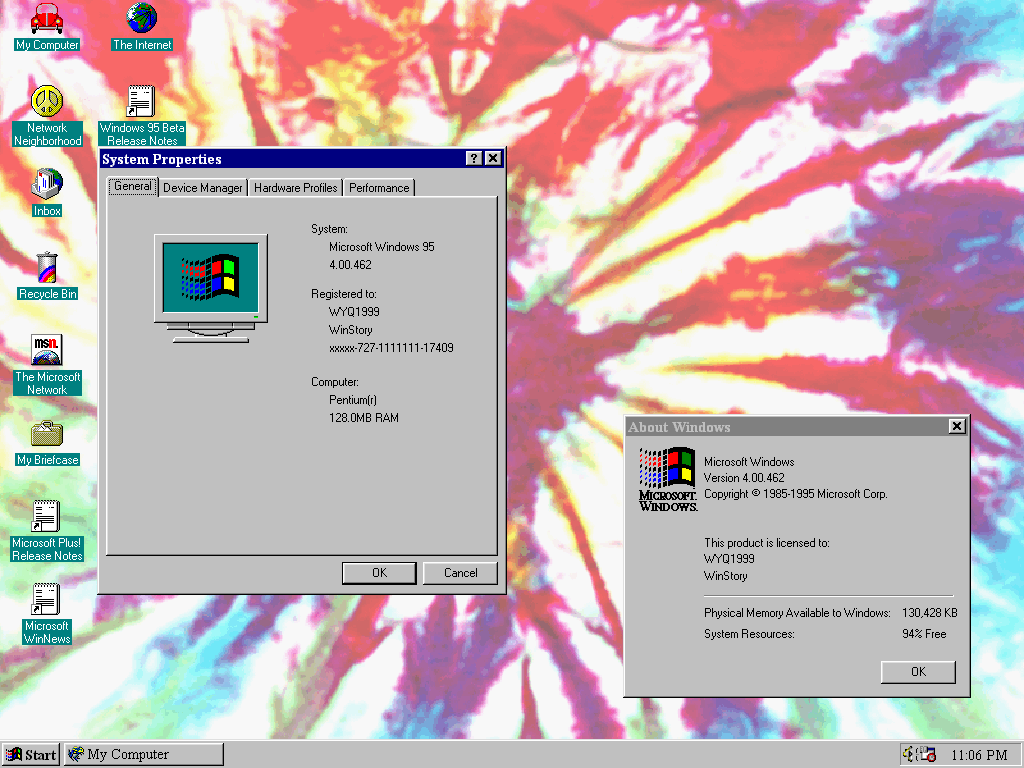This screenshot has width=1024, height=768.
Task: Select My Computer taskbar button
Action: (x=144, y=755)
